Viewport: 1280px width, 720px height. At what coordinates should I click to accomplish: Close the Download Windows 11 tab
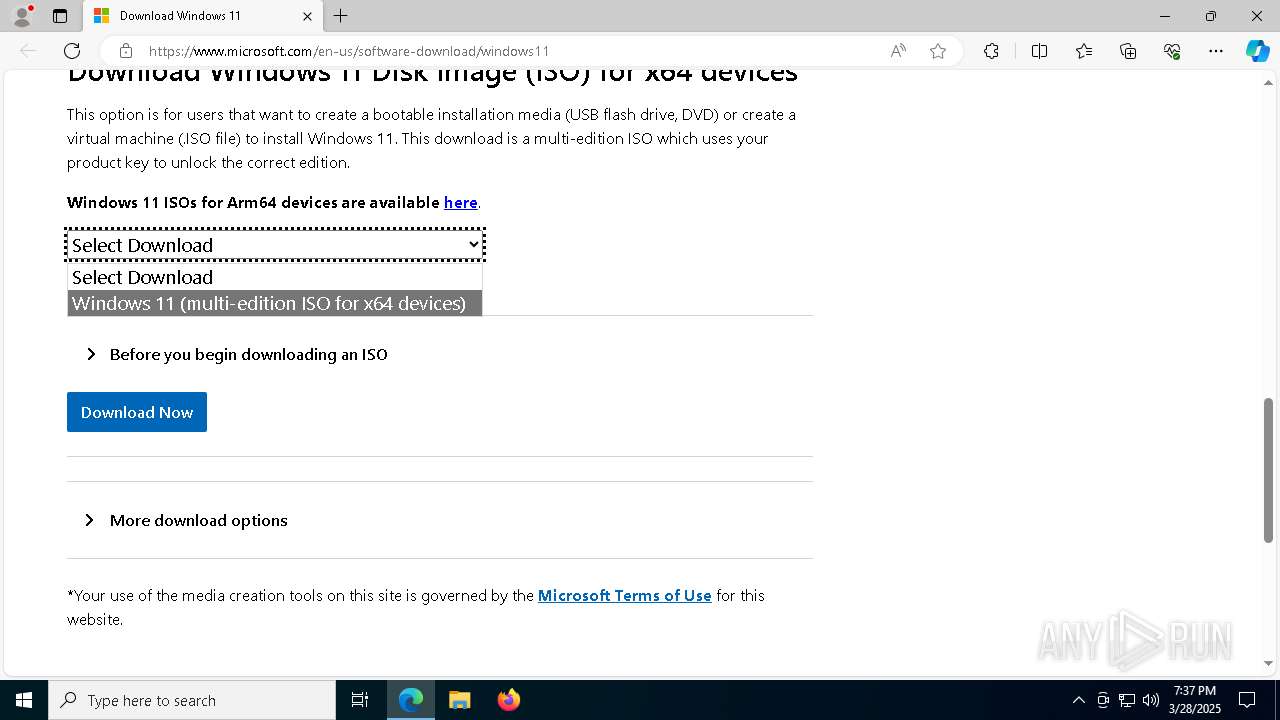[x=307, y=16]
